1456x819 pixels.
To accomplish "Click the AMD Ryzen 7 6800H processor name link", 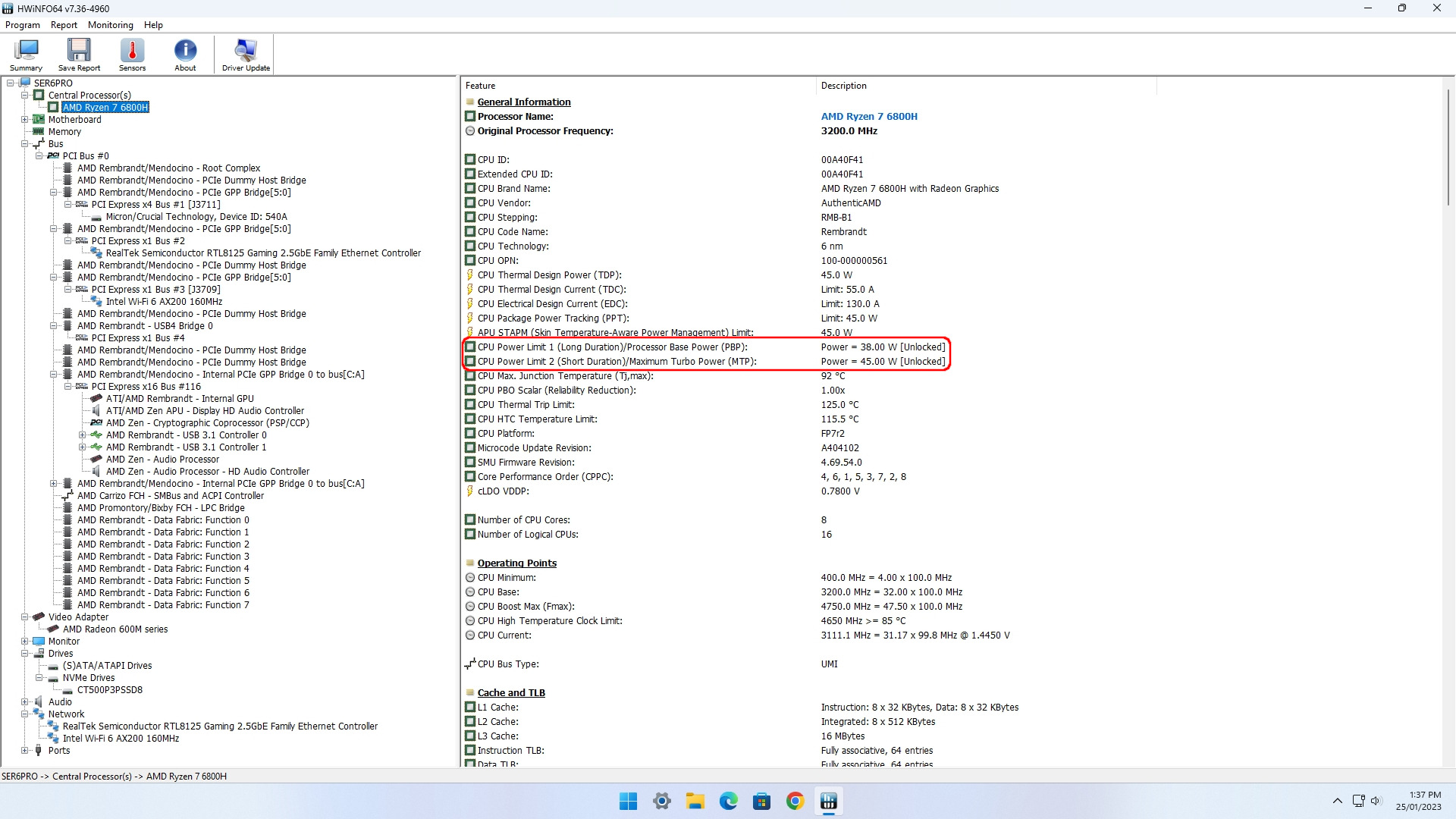I will point(869,117).
